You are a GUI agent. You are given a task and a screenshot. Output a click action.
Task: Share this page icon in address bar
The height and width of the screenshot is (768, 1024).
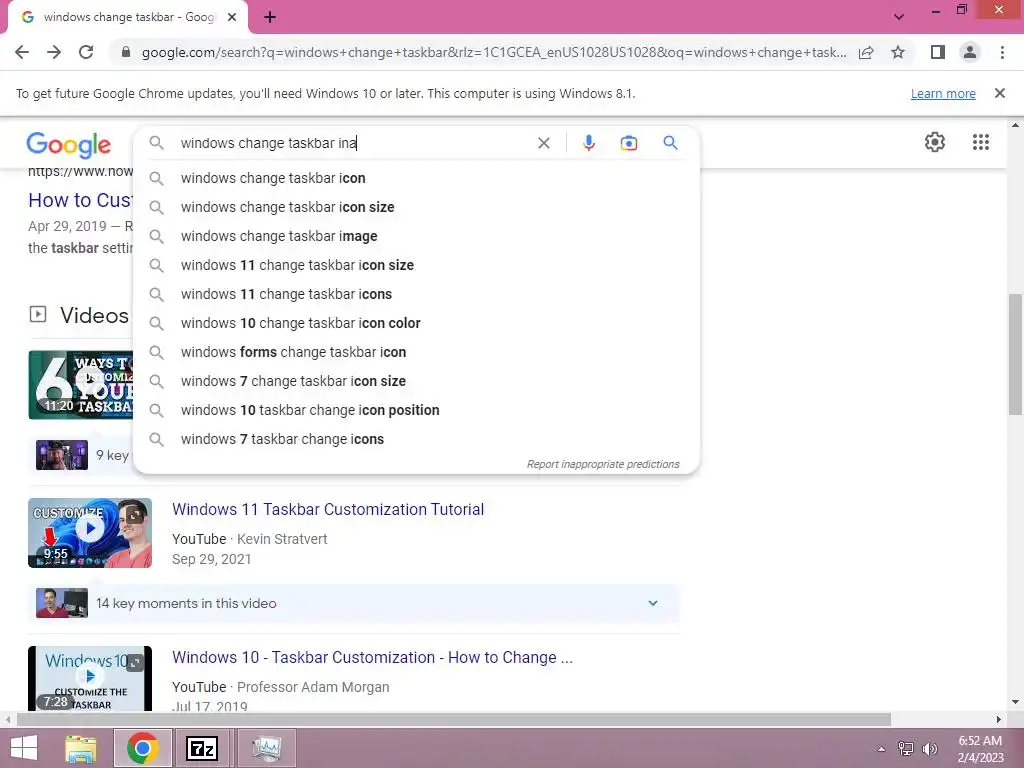[866, 52]
